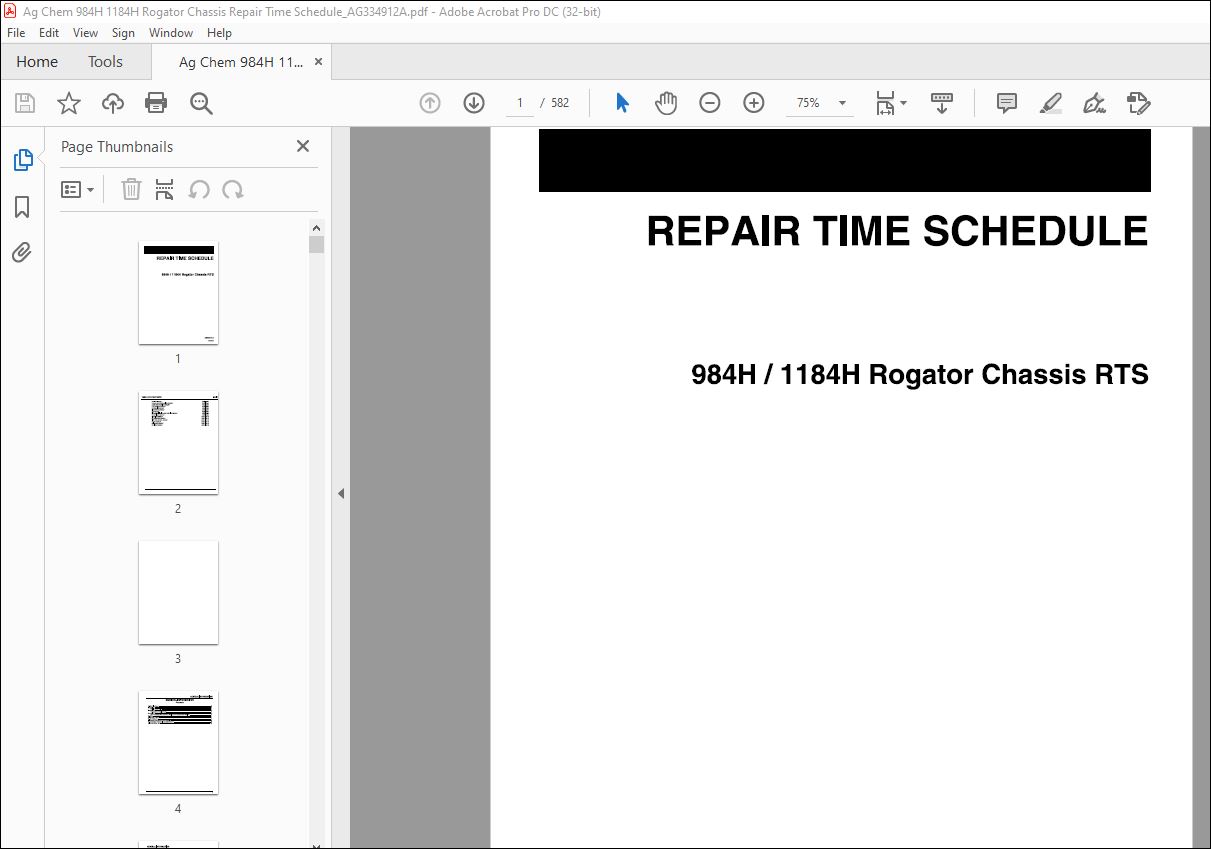Choose the Selection arrow tool

(622, 103)
